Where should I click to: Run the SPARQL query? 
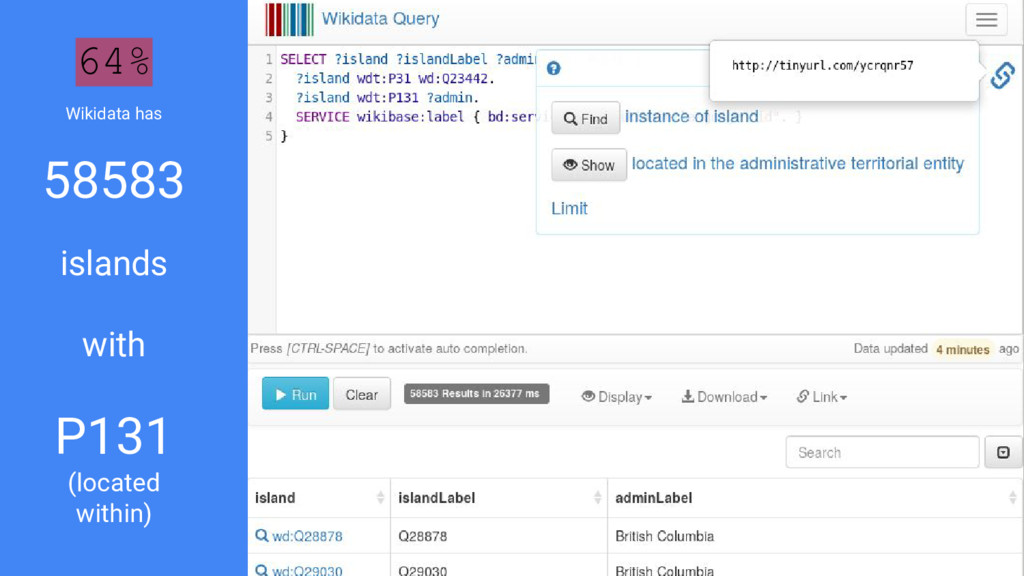click(295, 394)
